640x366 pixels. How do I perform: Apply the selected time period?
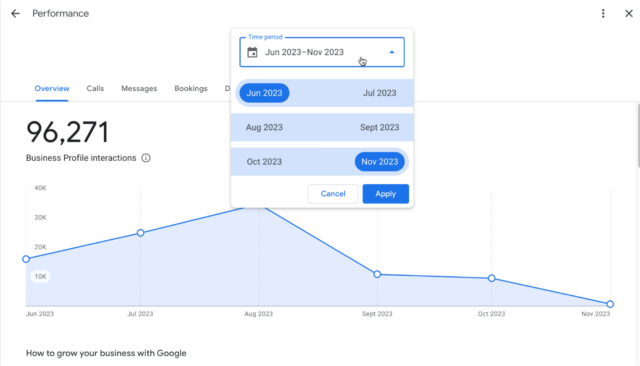[x=386, y=194]
